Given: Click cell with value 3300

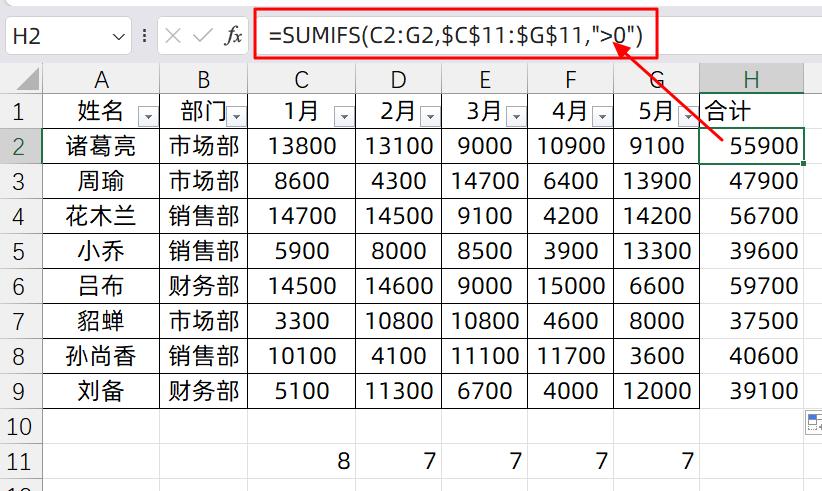Looking at the screenshot, I should pyautogui.click(x=301, y=321).
